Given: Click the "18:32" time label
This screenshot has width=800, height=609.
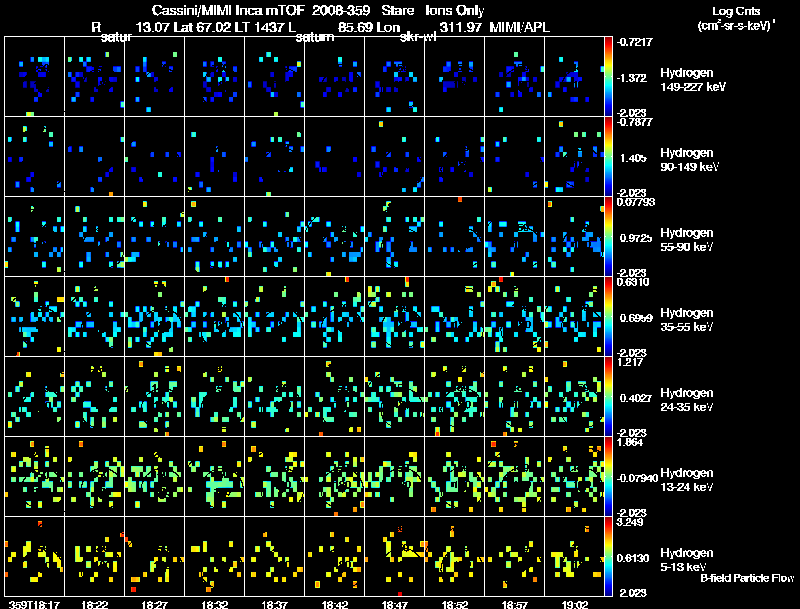Looking at the screenshot, I should pos(214,604).
